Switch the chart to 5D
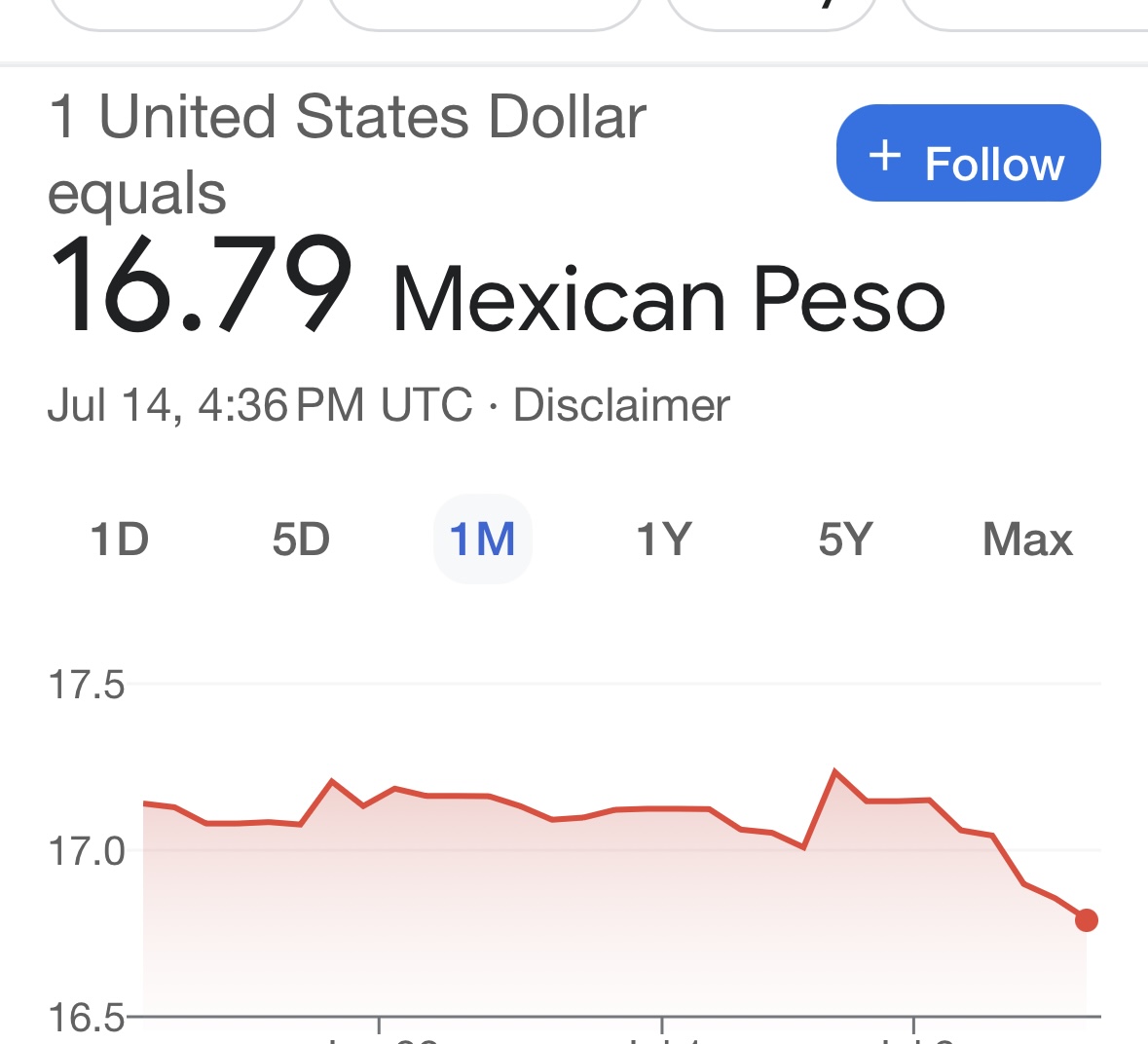Viewport: 1148px width, 1044px height. (x=301, y=540)
